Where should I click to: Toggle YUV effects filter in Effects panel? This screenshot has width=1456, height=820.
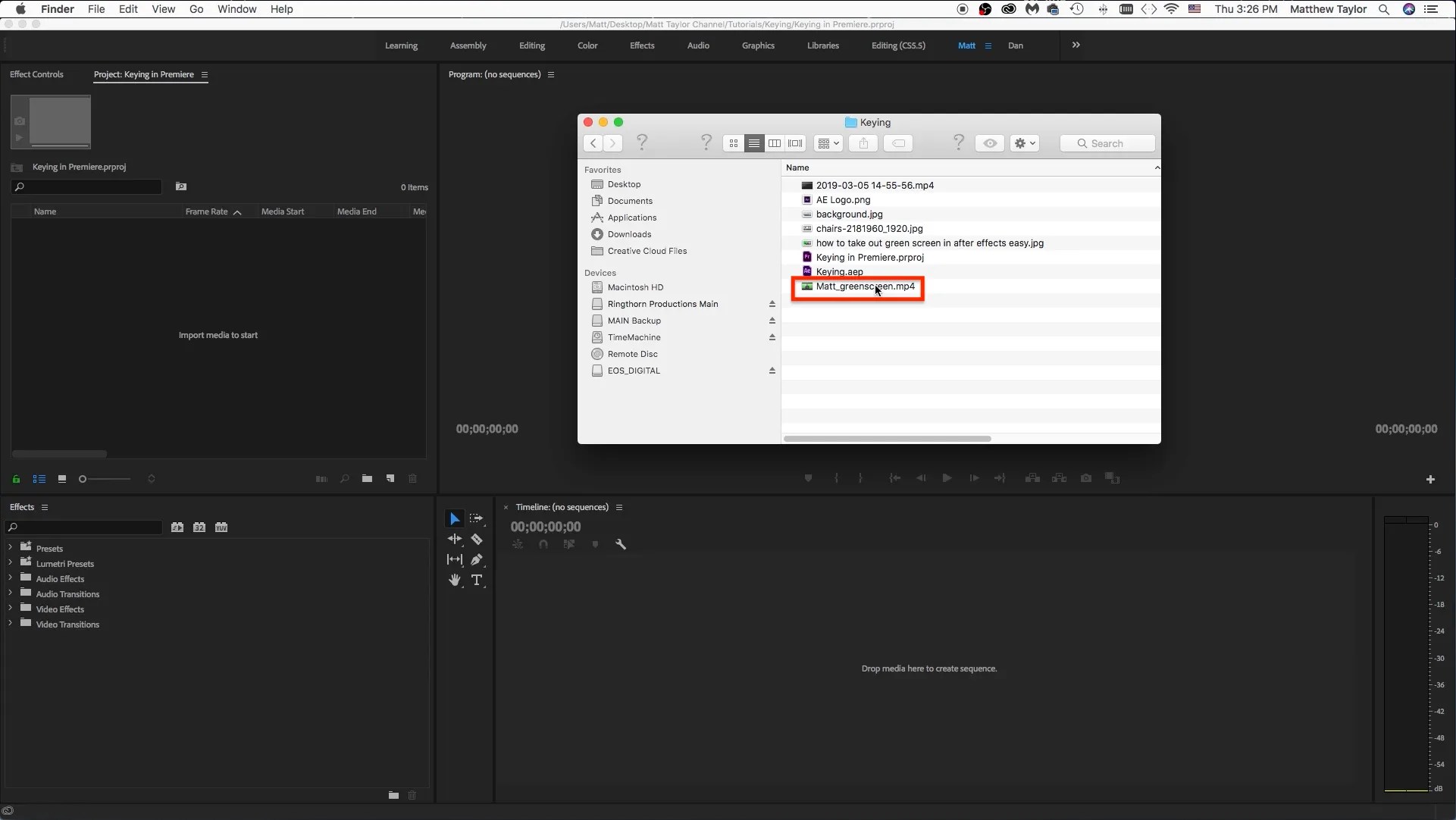click(221, 527)
